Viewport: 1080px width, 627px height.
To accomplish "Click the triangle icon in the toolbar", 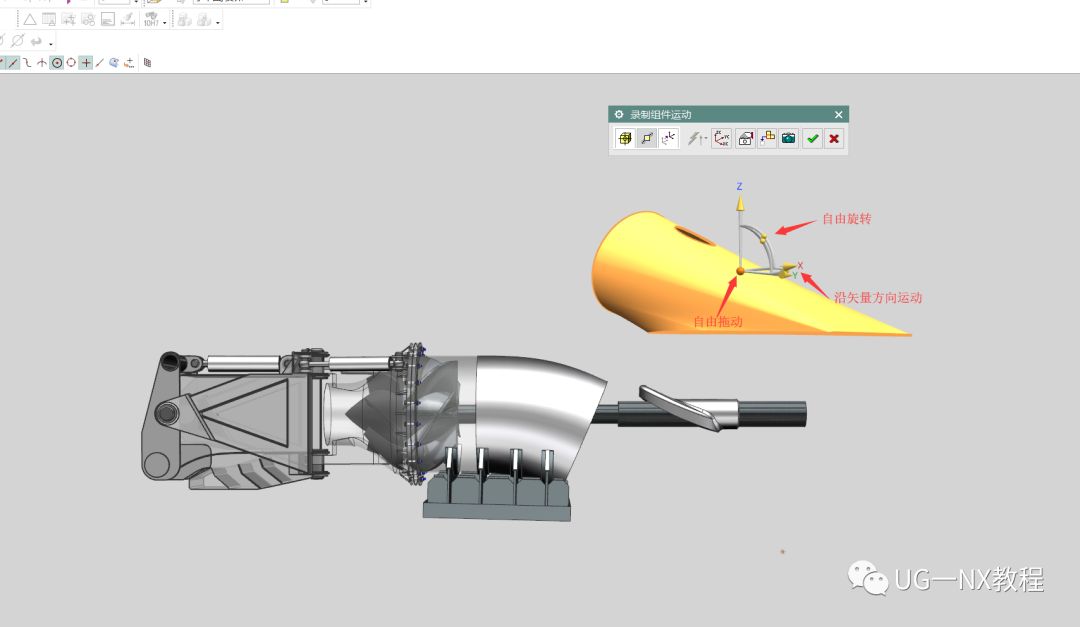I will click(x=30, y=20).
